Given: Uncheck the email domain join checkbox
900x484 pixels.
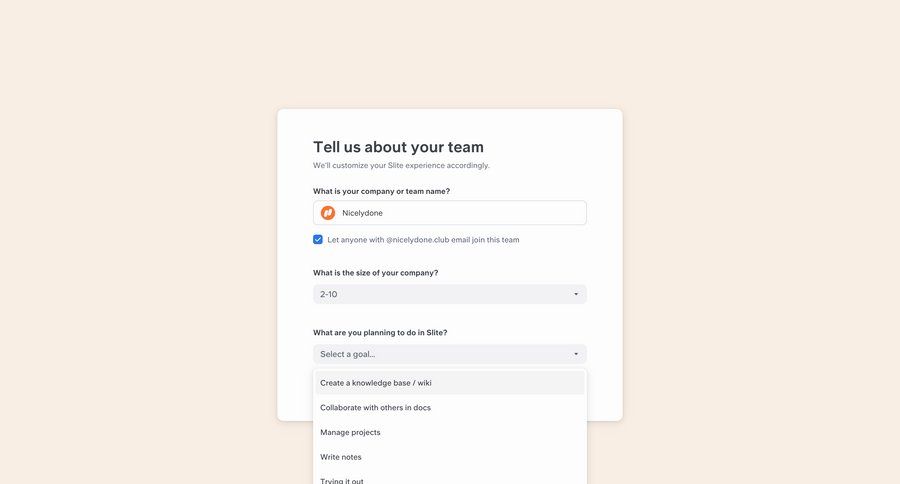Looking at the screenshot, I should (318, 240).
